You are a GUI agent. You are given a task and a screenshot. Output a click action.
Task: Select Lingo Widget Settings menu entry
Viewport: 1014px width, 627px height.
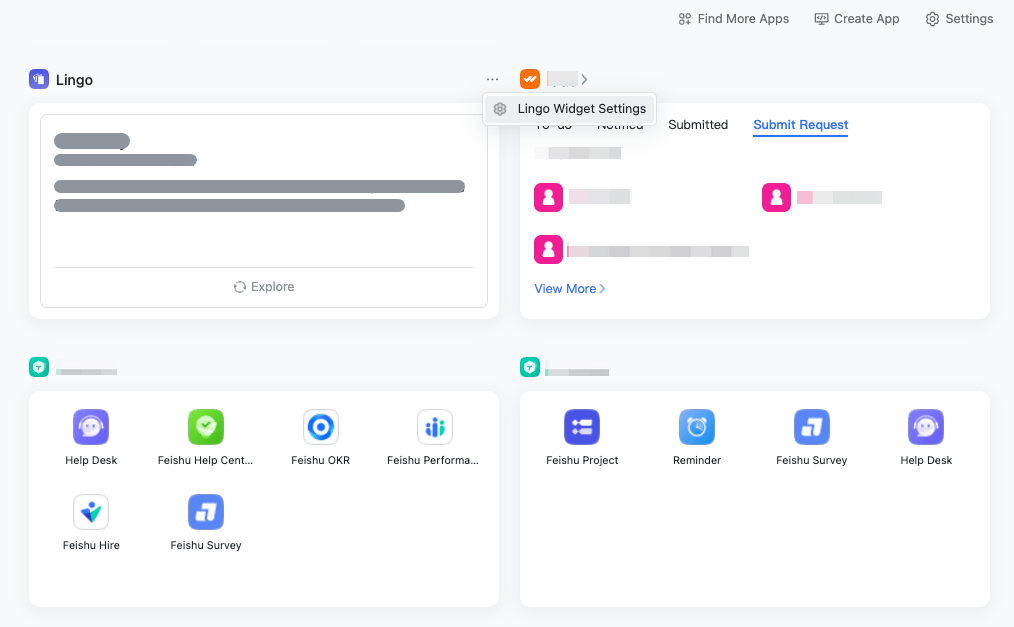(570, 109)
